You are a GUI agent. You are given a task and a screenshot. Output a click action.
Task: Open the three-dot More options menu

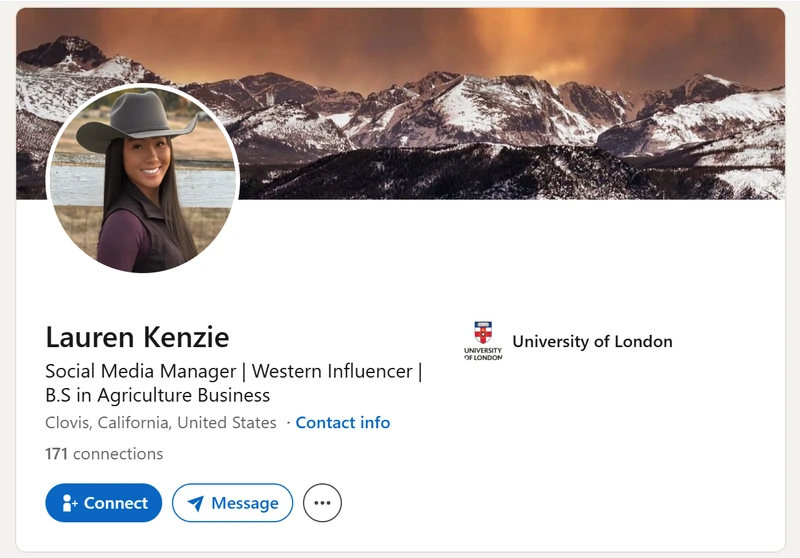pos(322,503)
